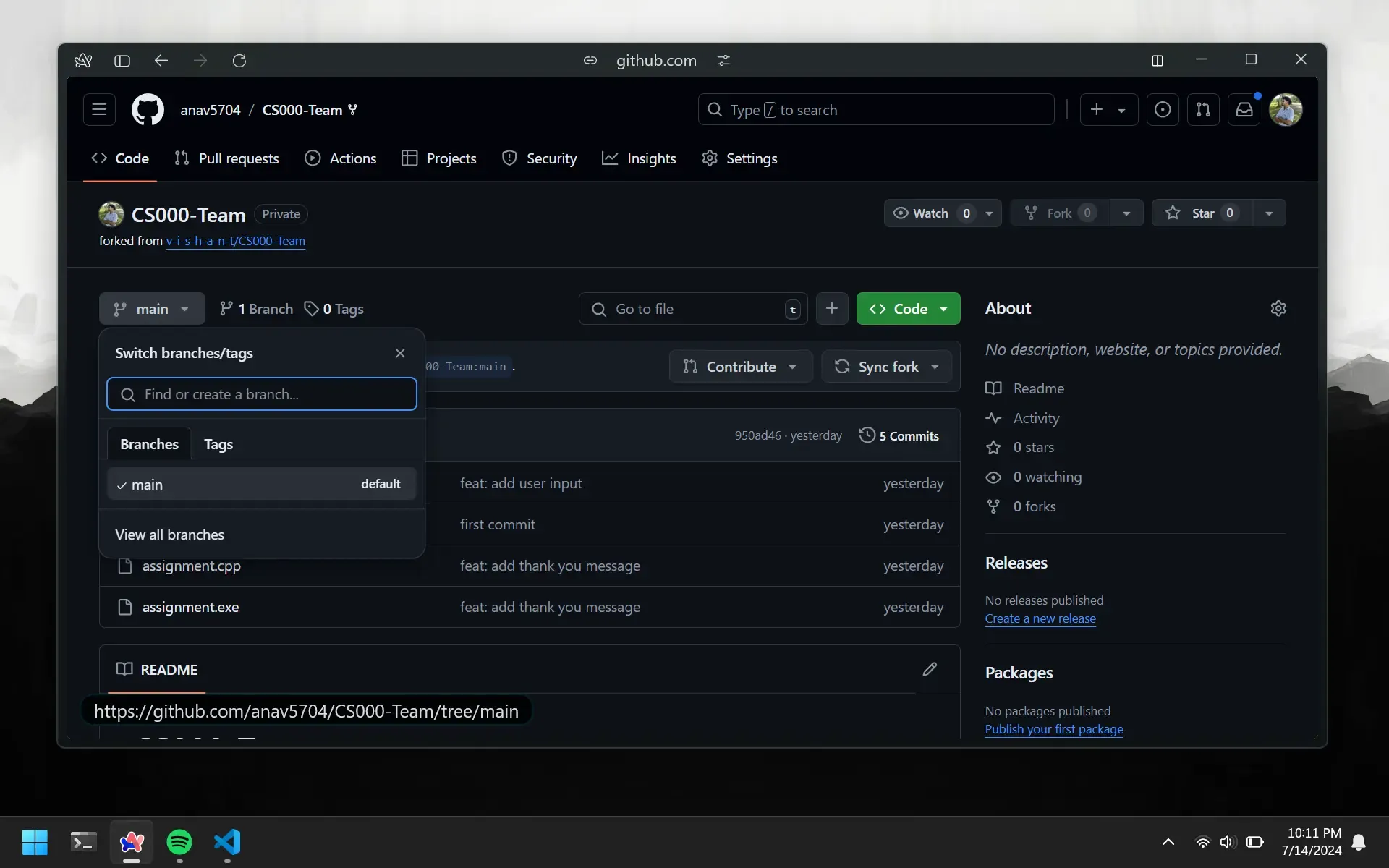Open the 'first commit' message link
Screen dimensions: 1389x868
(x=498, y=524)
